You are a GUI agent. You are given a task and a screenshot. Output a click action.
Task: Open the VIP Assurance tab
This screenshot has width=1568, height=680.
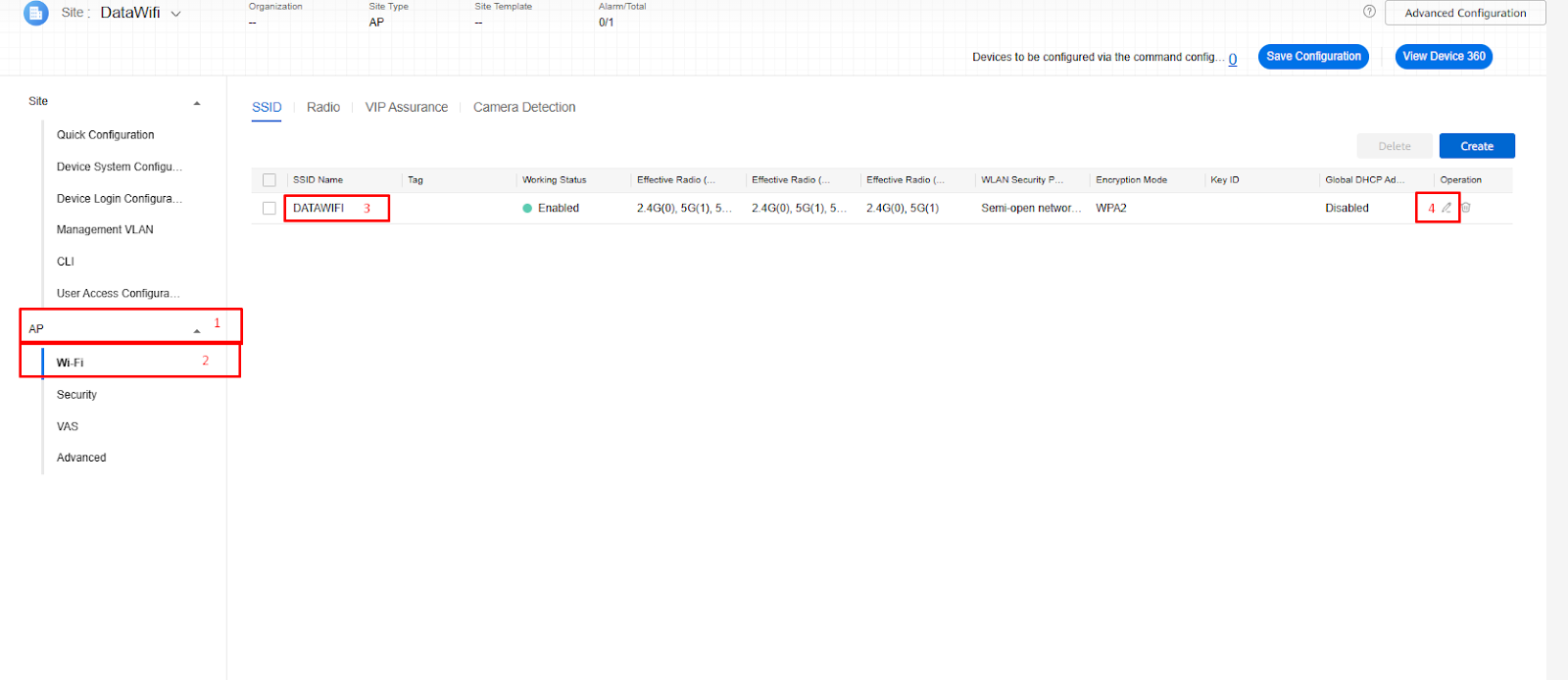coord(407,107)
